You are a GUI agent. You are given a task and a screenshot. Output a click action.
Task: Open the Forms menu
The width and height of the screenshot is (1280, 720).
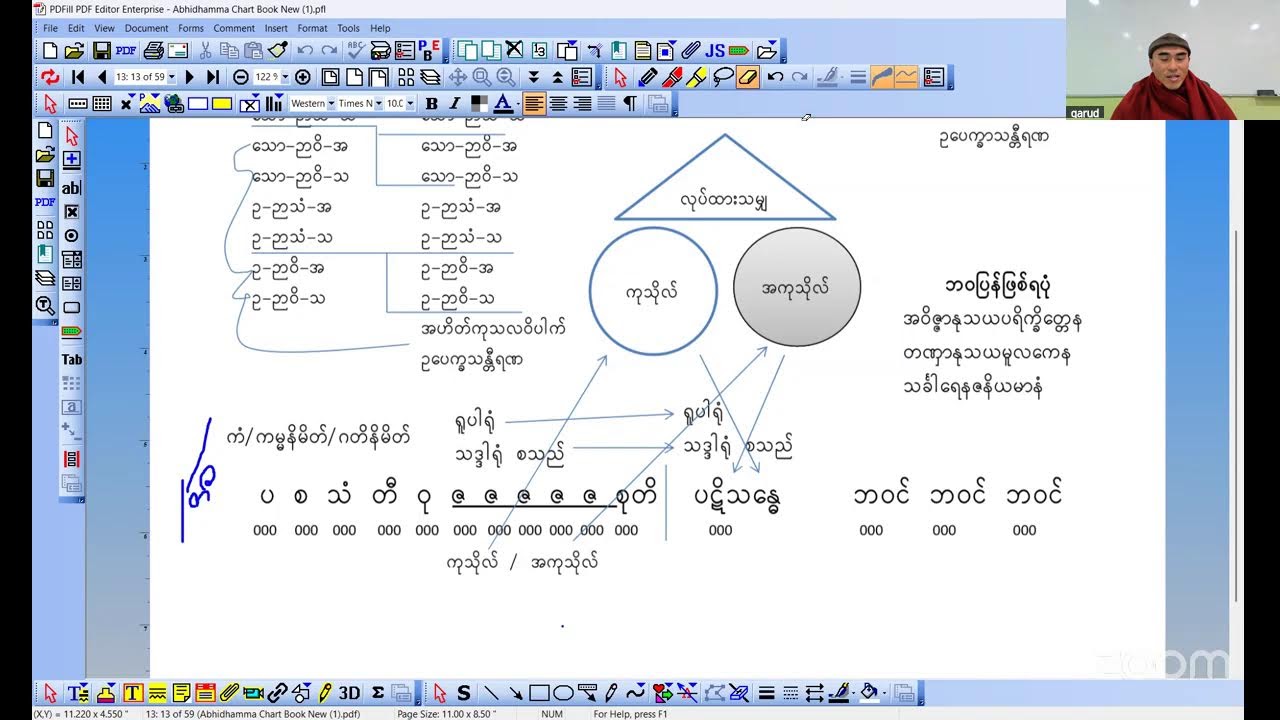[x=190, y=28]
